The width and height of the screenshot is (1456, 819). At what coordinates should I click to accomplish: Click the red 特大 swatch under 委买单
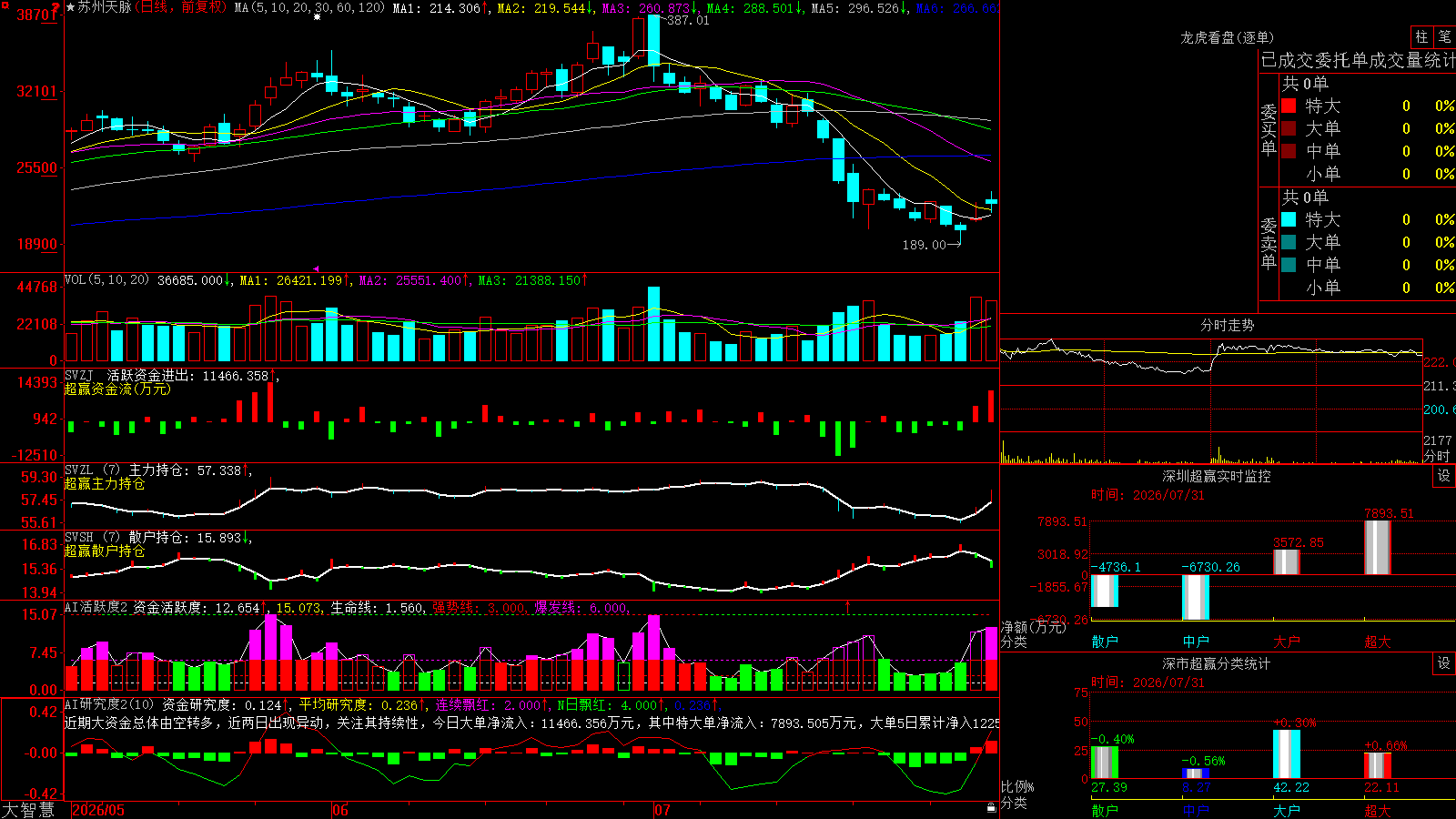(1289, 106)
